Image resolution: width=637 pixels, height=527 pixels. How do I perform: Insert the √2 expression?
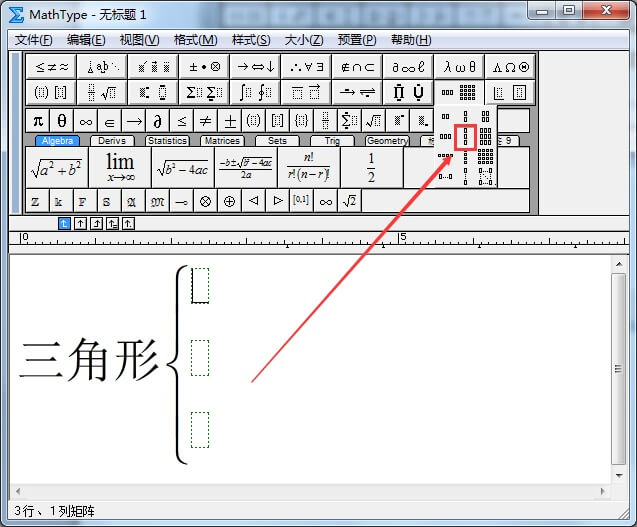[x=349, y=201]
